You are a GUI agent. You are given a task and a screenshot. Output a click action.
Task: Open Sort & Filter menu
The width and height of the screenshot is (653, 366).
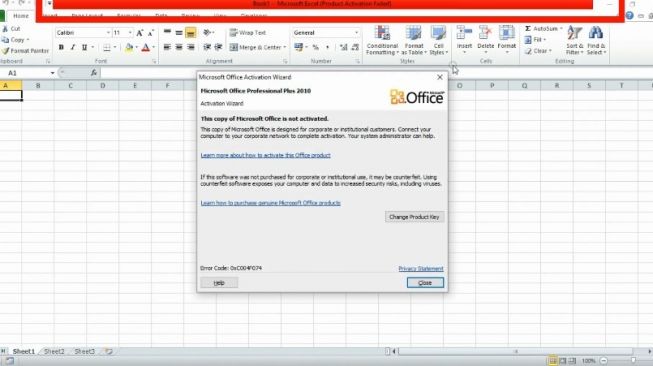click(x=575, y=40)
